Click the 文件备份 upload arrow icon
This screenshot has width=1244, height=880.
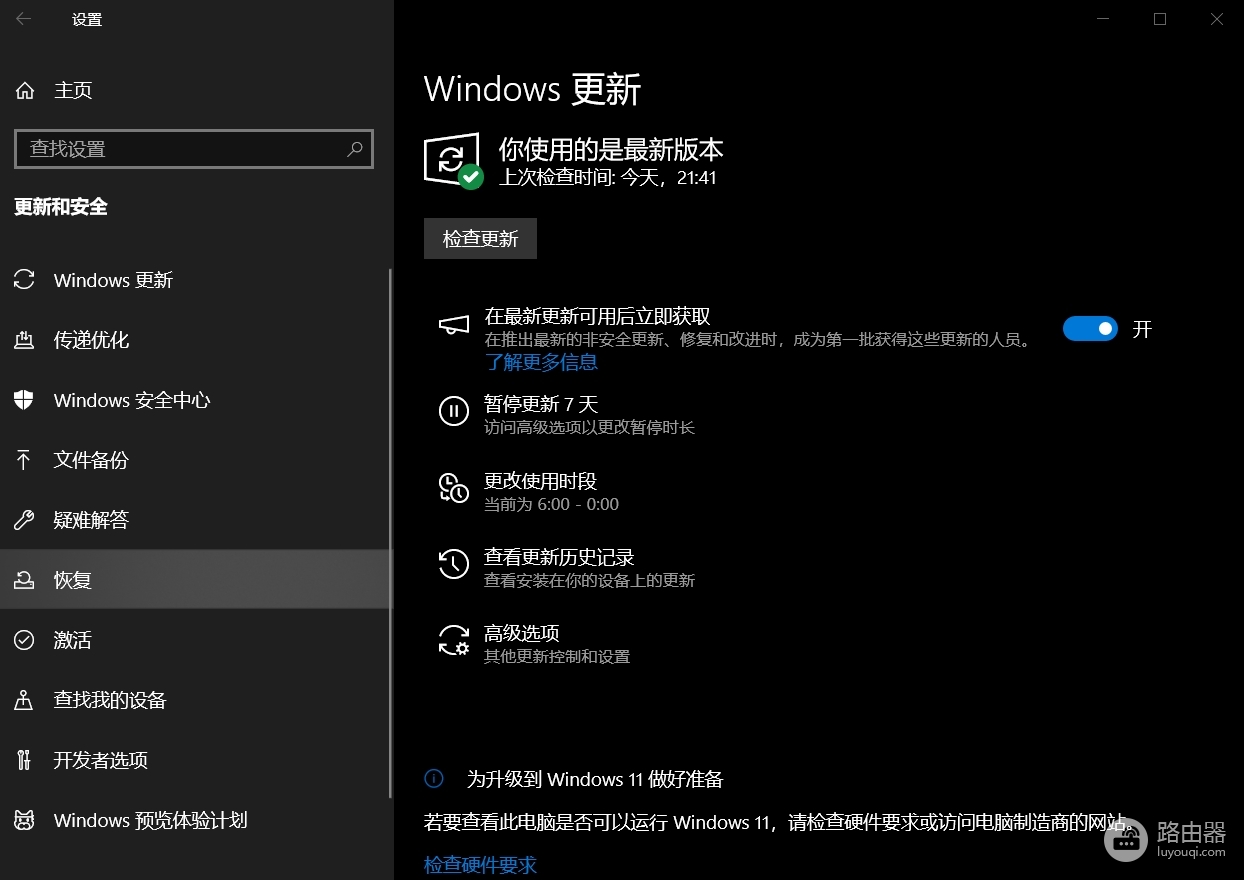[24, 460]
